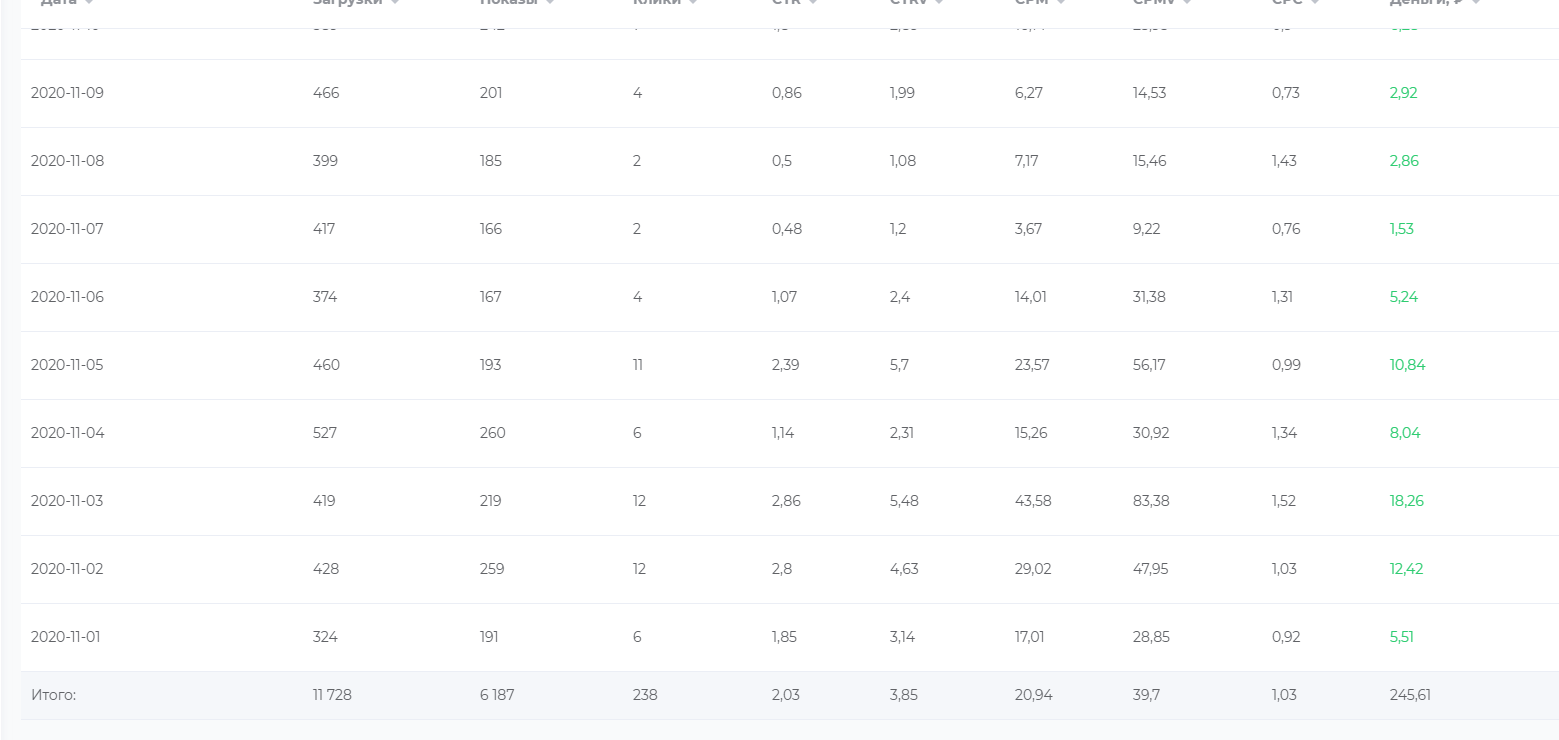Viewport: 1559px width, 740px height.
Task: Click the total earnings value 245,61
Action: (1410, 695)
